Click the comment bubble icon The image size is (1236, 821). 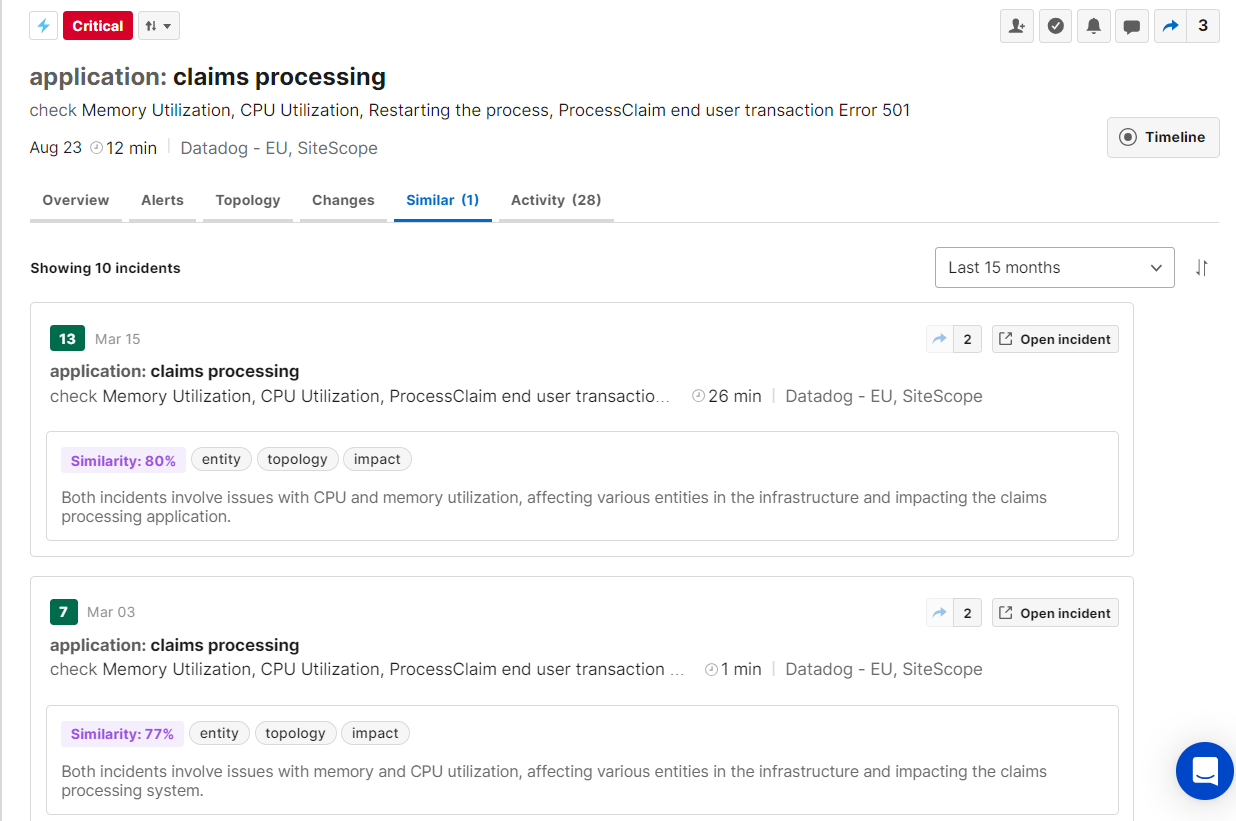pyautogui.click(x=1132, y=26)
